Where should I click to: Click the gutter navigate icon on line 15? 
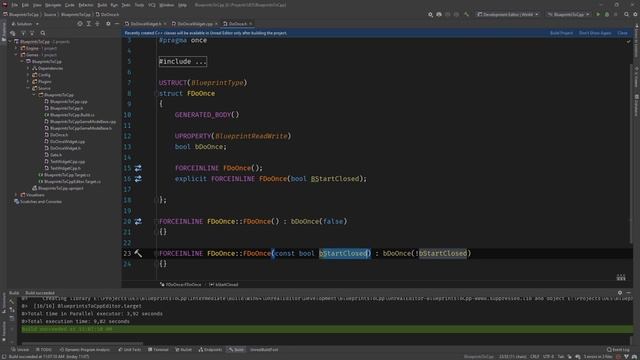pos(138,168)
